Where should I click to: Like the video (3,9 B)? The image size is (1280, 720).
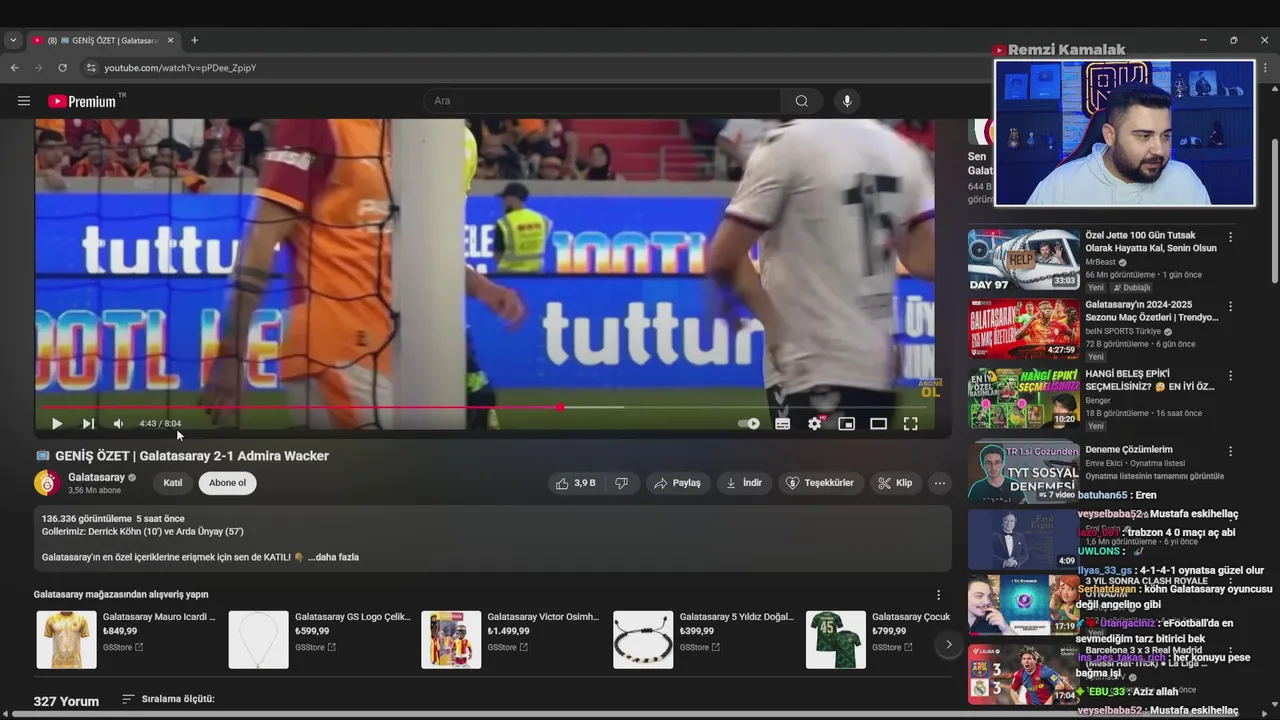tap(576, 483)
